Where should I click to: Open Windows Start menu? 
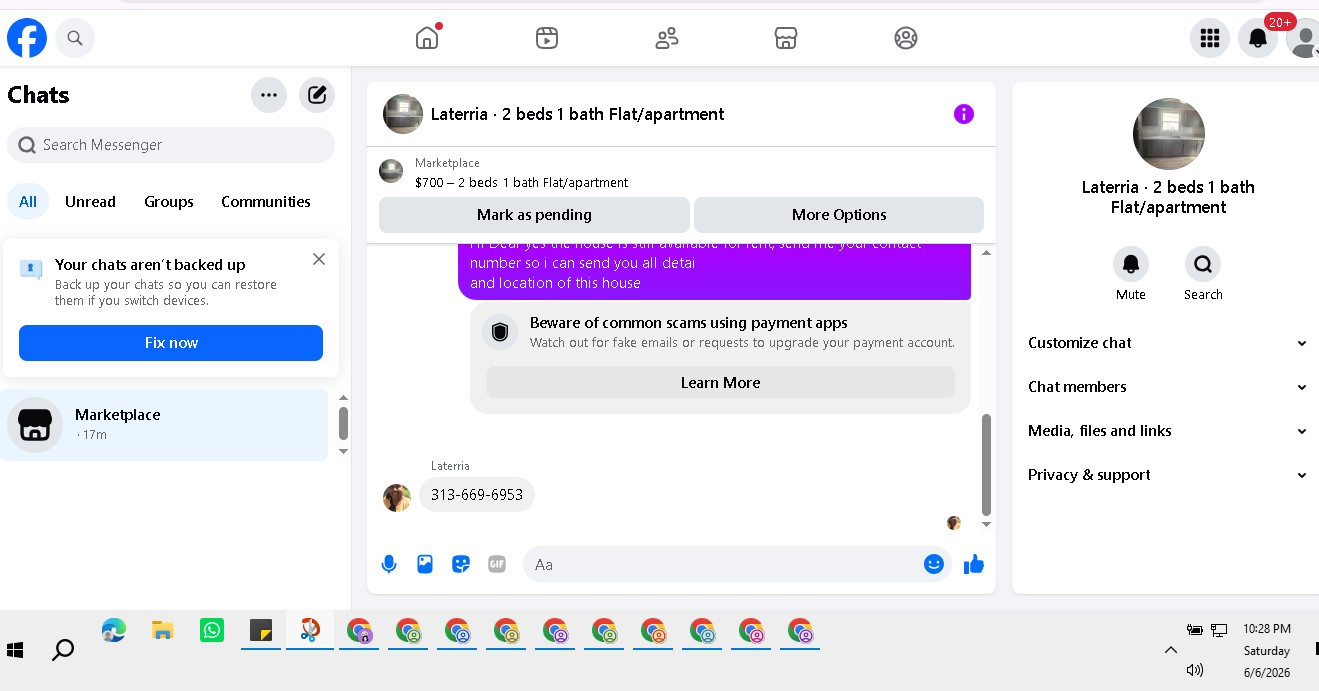15,651
